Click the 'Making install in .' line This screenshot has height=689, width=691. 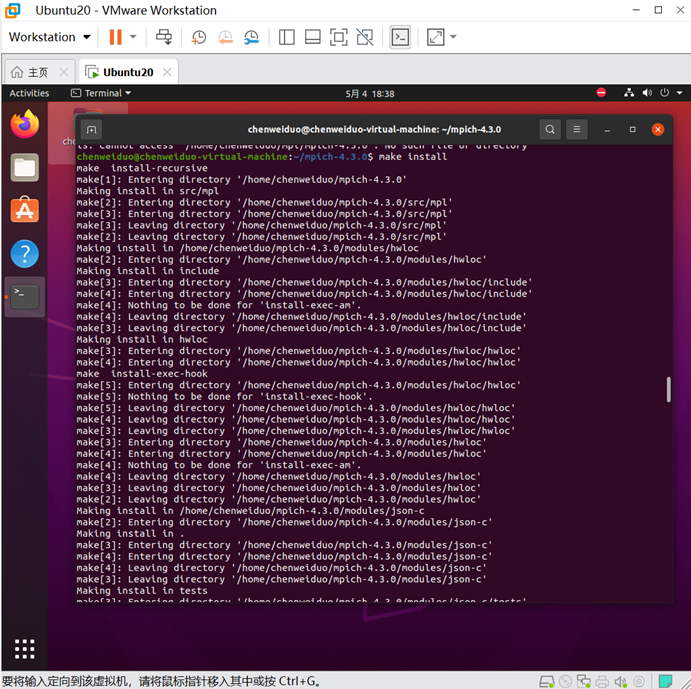coord(130,534)
